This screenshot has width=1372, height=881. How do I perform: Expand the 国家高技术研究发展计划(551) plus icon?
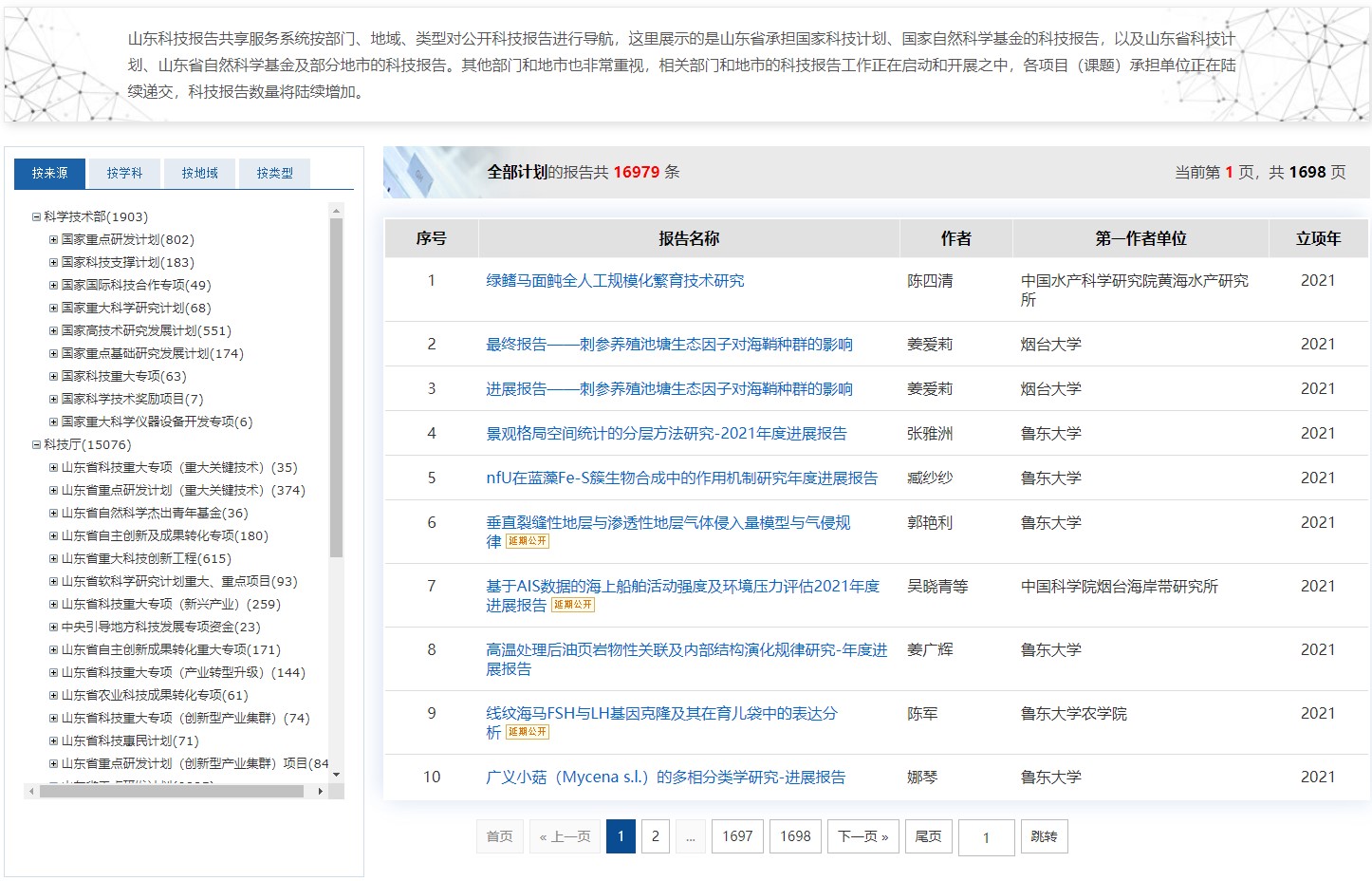(x=54, y=331)
